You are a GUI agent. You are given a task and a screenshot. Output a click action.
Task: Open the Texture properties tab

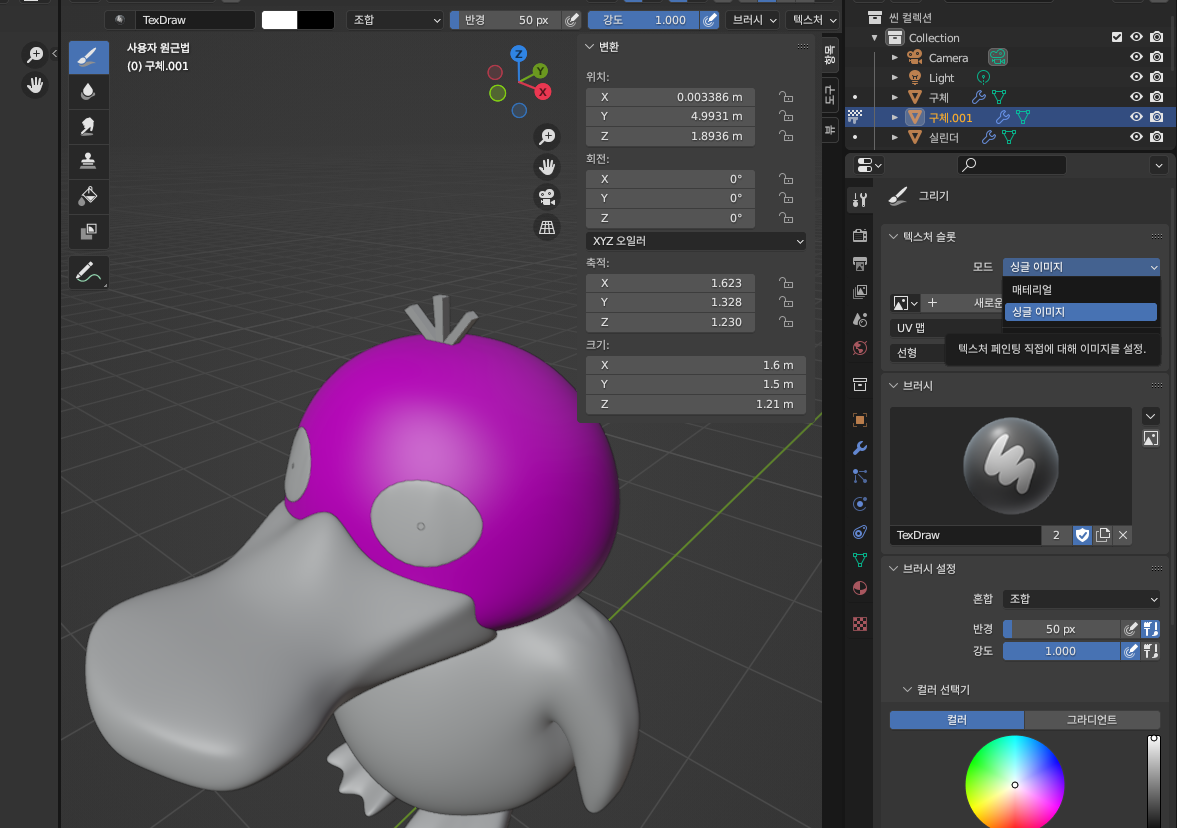[x=859, y=624]
